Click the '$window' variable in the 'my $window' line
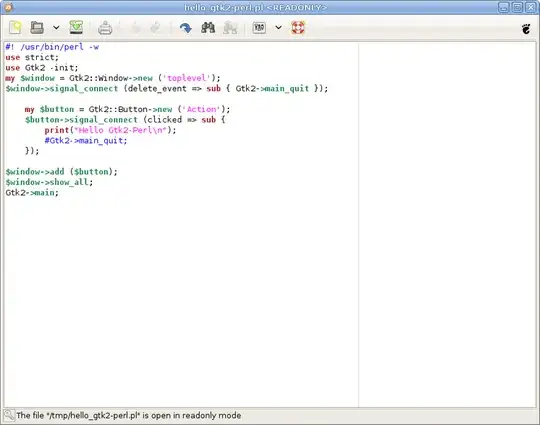The image size is (540, 425). [x=37, y=78]
